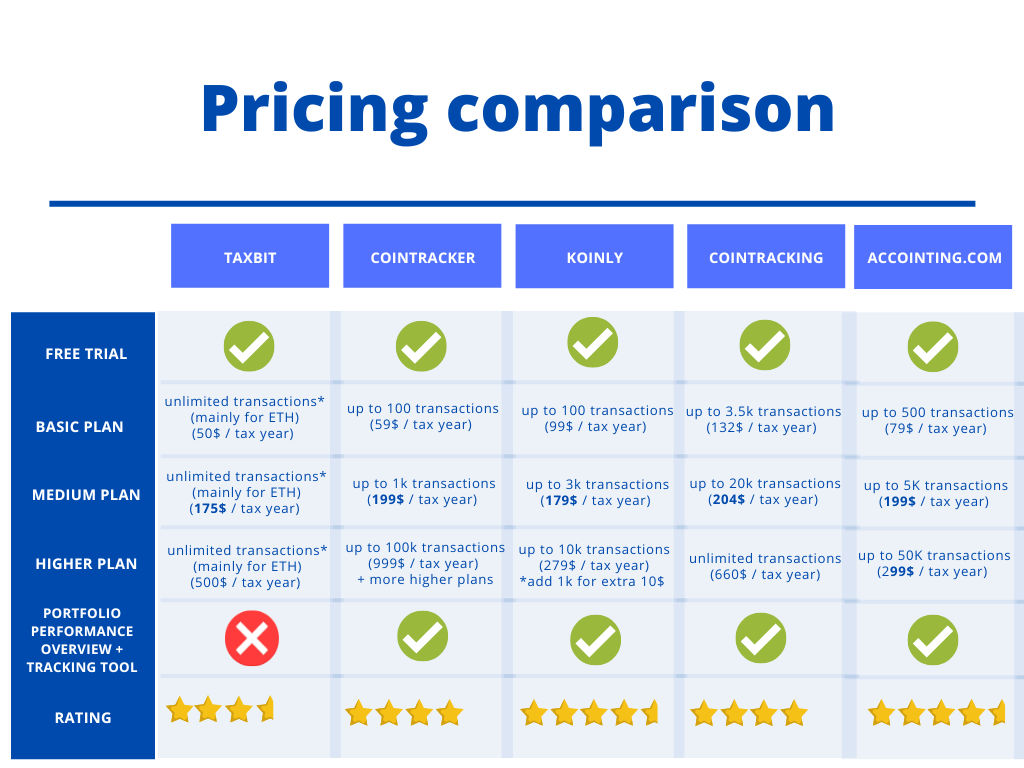1024x768 pixels.
Task: Click CoinTracking's portfolio tracking green checkmark
Action: 761,638
